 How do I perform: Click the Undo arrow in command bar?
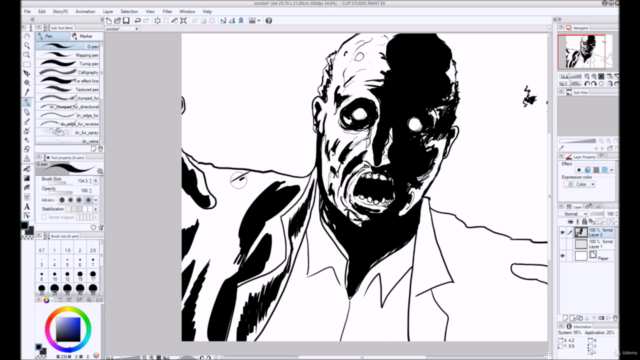[x=138, y=21]
